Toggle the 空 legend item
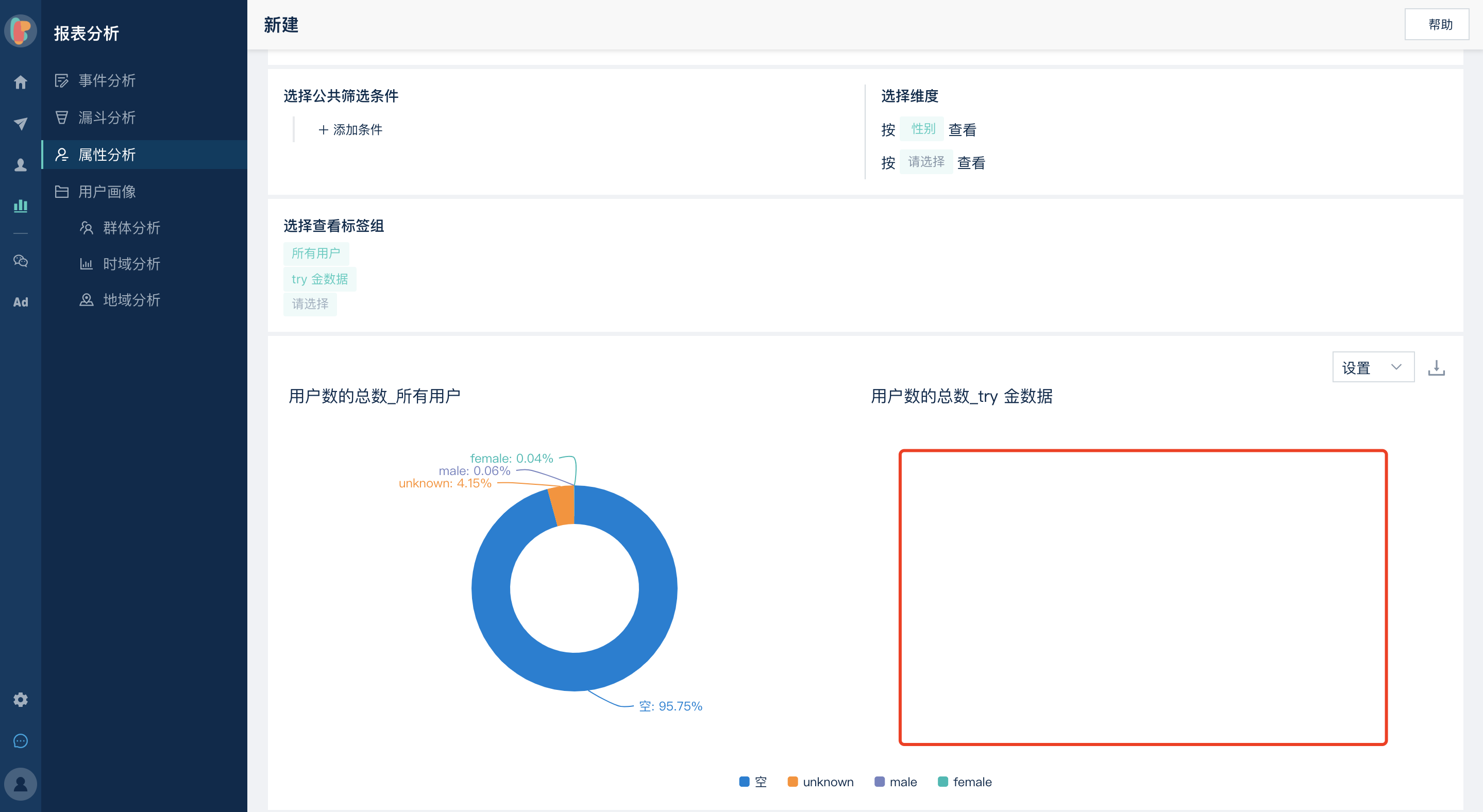 tap(753, 782)
